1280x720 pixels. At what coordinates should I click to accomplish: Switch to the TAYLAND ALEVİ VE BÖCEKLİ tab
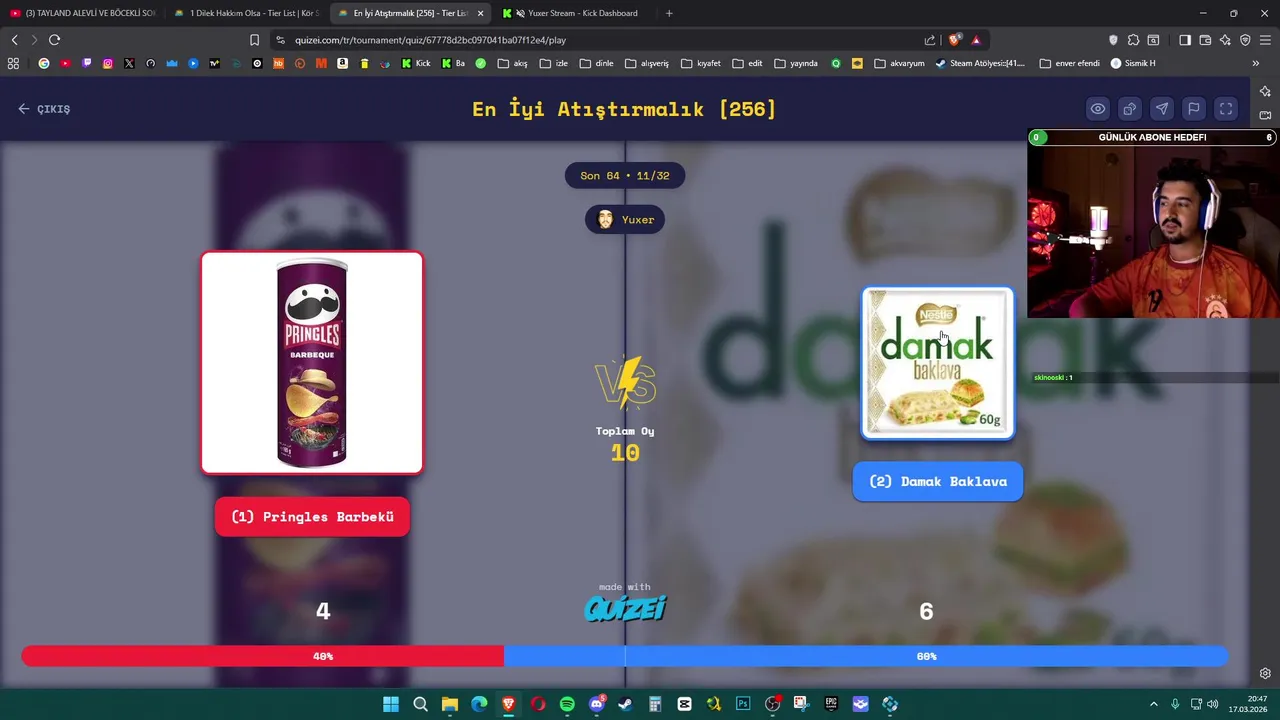tap(82, 13)
